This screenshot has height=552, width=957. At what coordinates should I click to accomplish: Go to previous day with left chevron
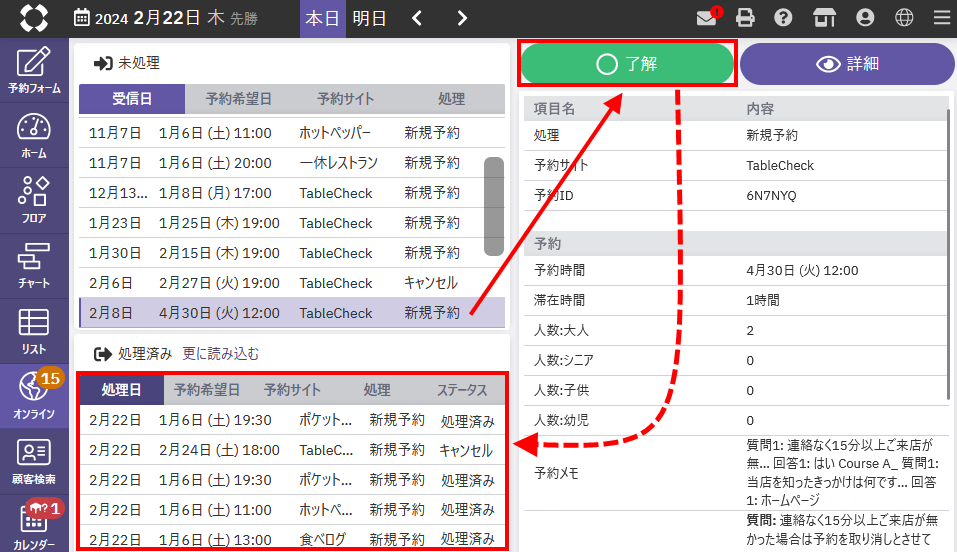click(417, 18)
